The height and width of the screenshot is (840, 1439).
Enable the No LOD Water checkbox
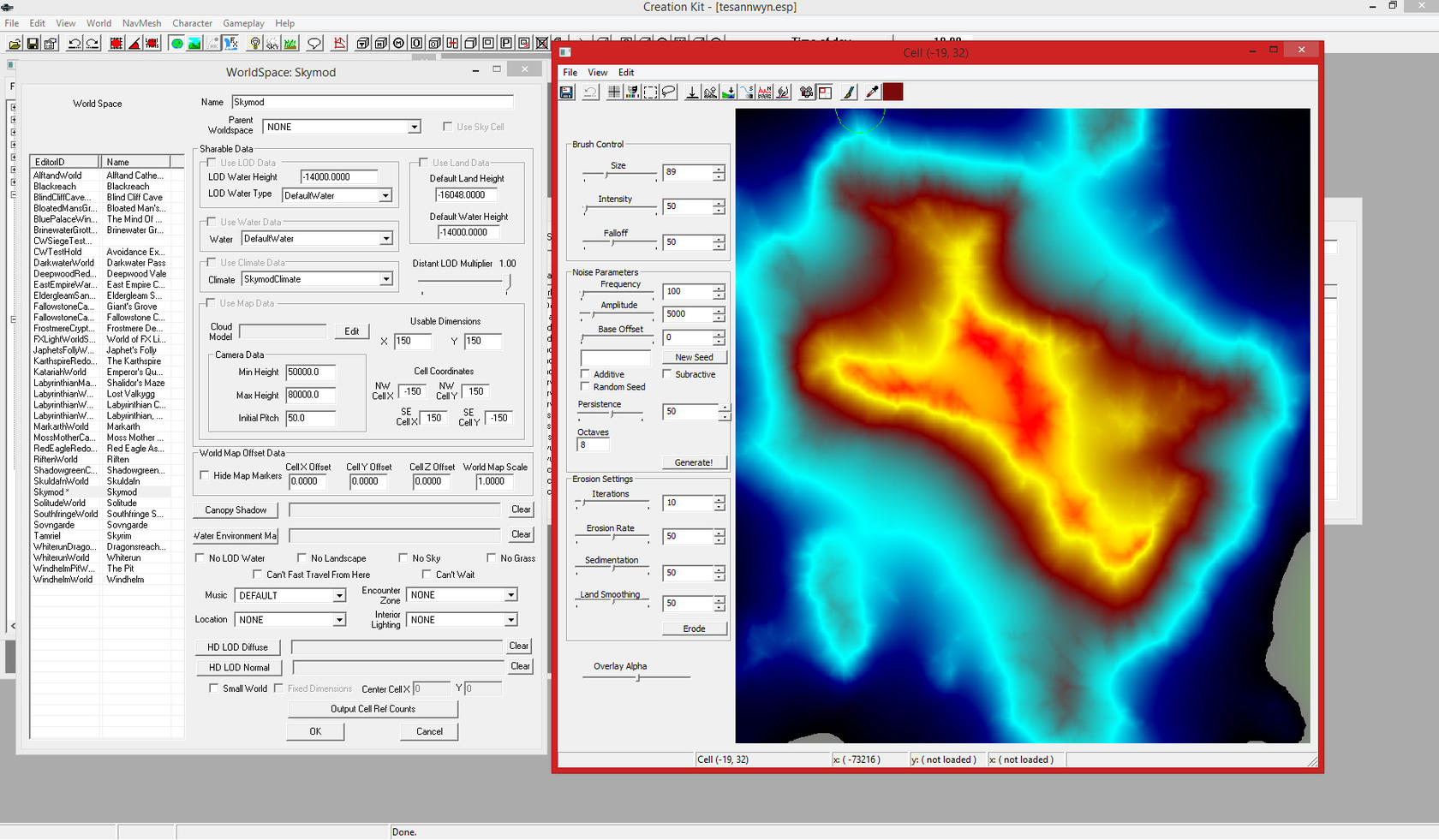point(200,558)
